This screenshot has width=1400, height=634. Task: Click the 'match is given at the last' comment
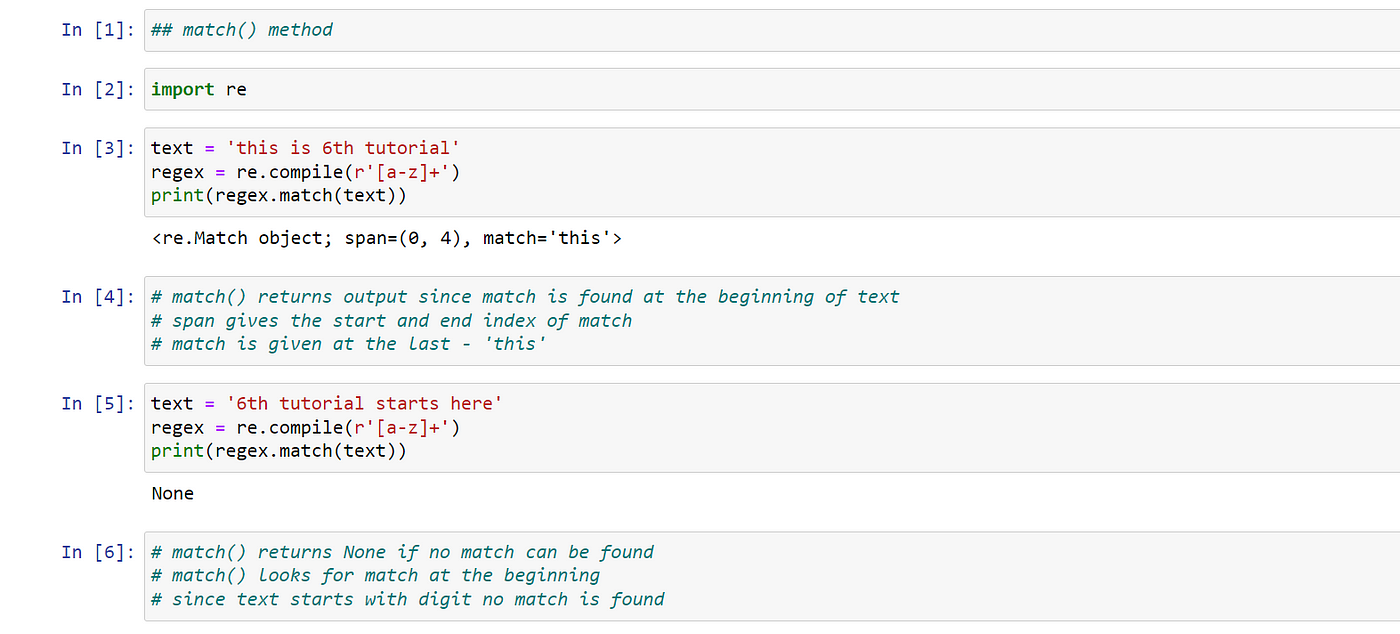[349, 344]
